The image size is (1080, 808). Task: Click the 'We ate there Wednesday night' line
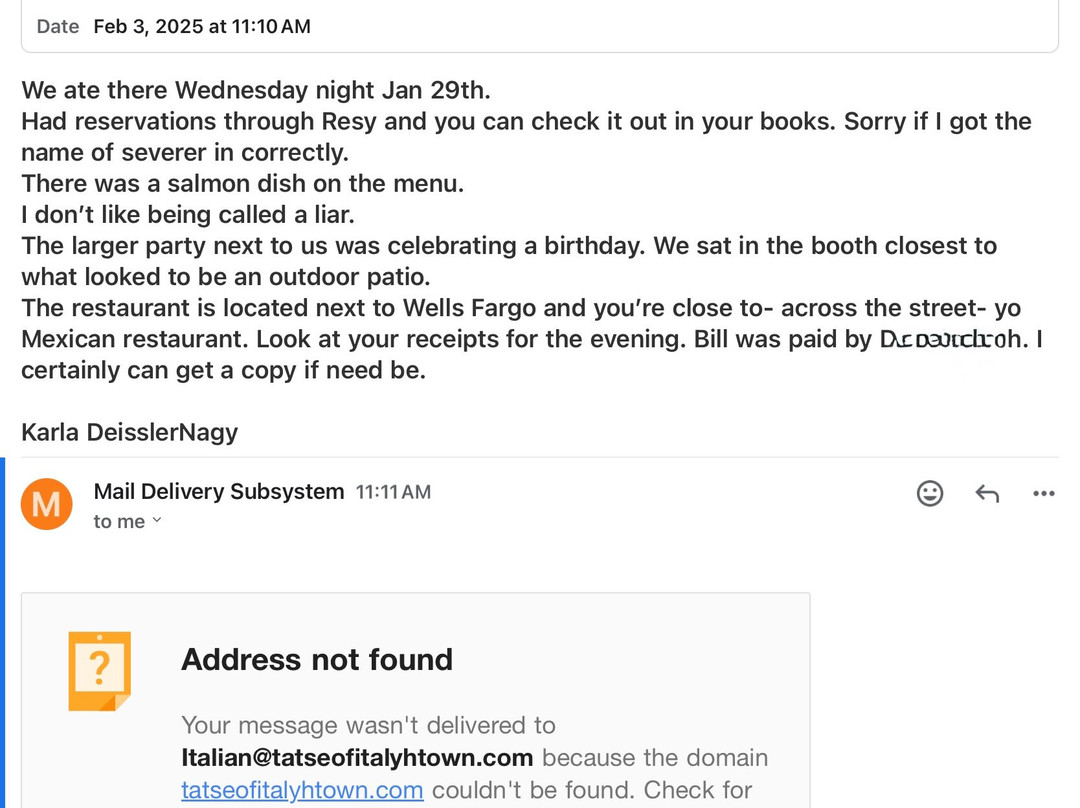[256, 90]
